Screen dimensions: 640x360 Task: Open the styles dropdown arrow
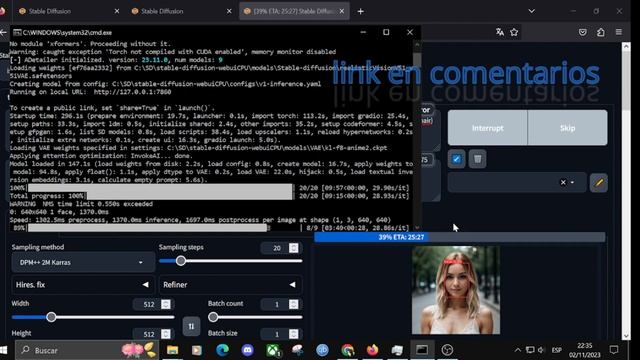[572, 182]
